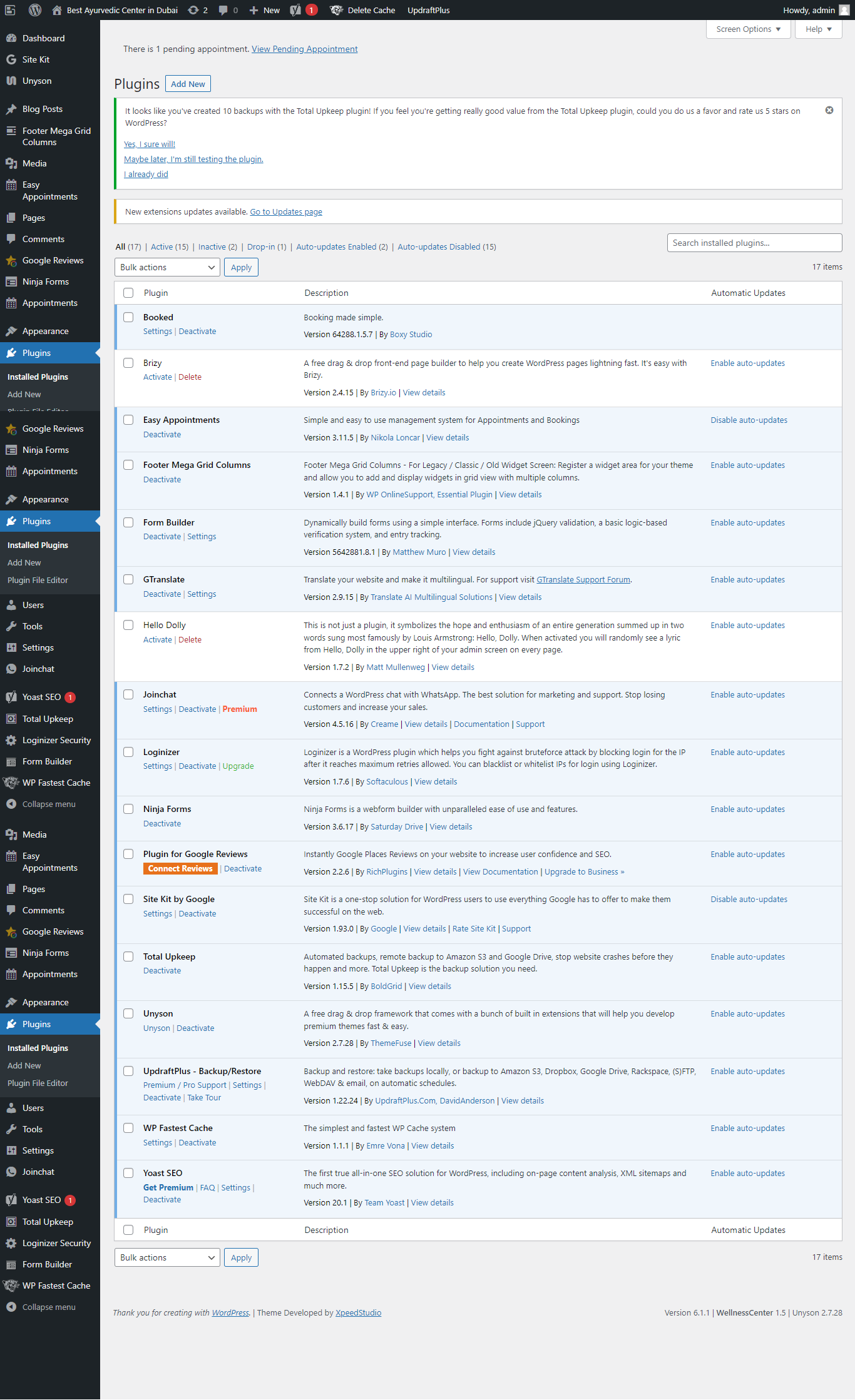Select the Booked plugin checkbox
The image size is (855, 1400).
[x=128, y=317]
